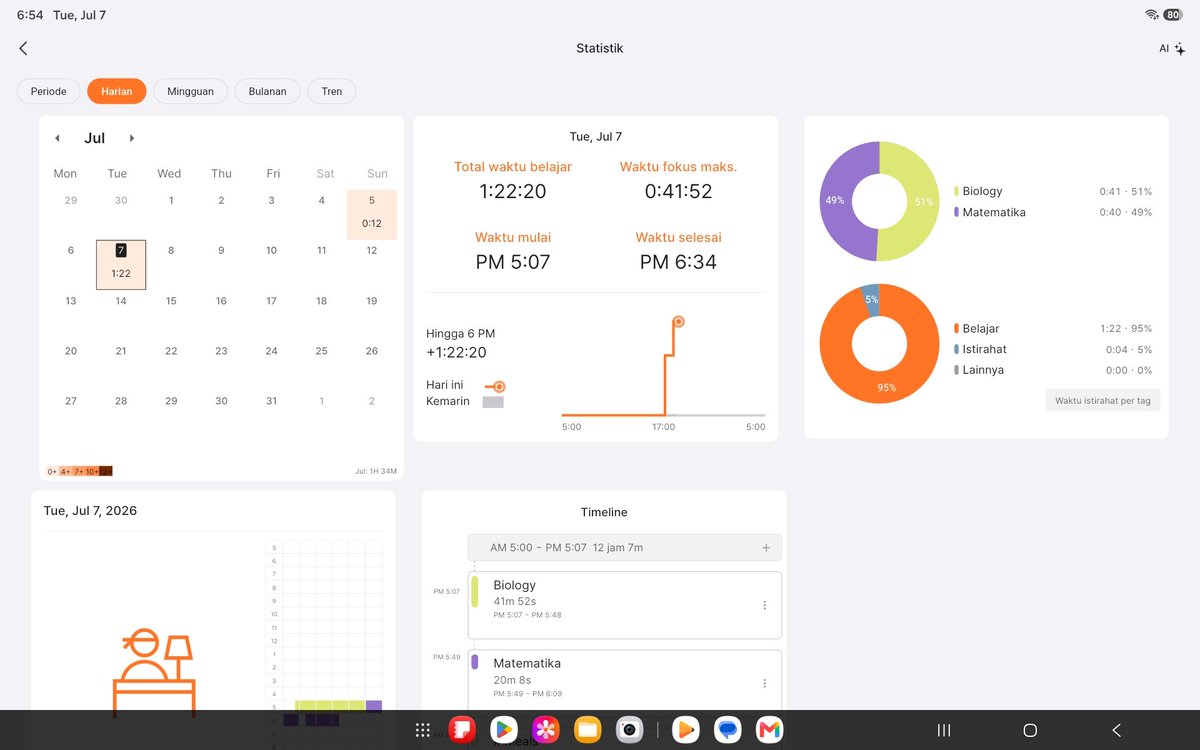Select July 15 in the calendar

pyautogui.click(x=171, y=301)
